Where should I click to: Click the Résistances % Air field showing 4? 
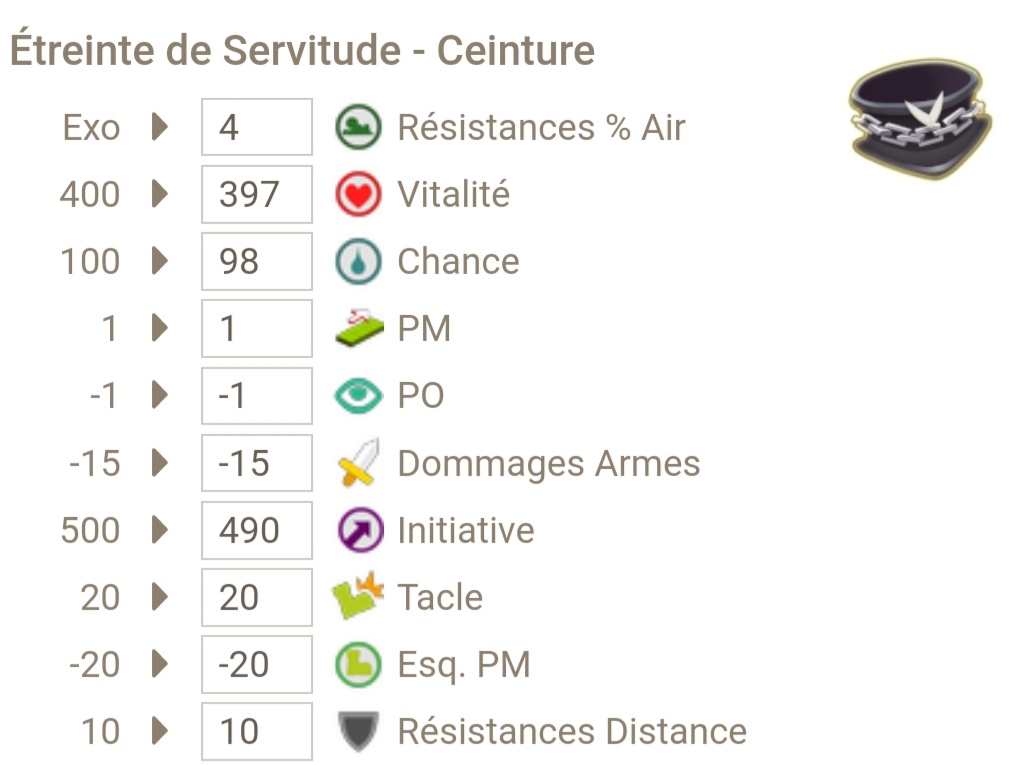click(257, 127)
